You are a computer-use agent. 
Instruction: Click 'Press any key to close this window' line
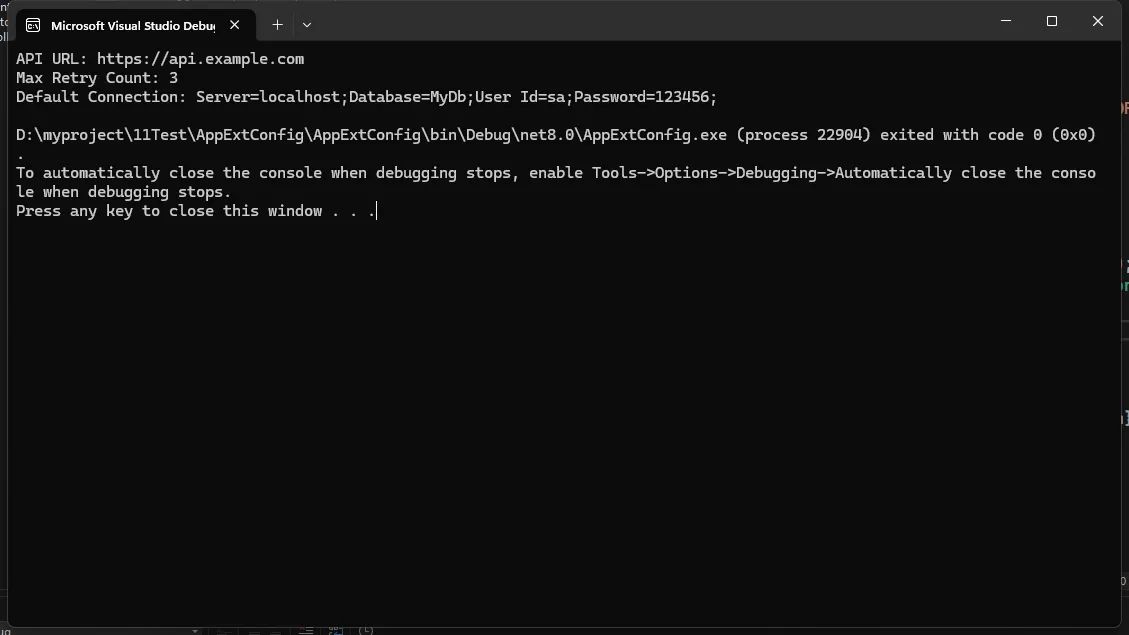[169, 211]
